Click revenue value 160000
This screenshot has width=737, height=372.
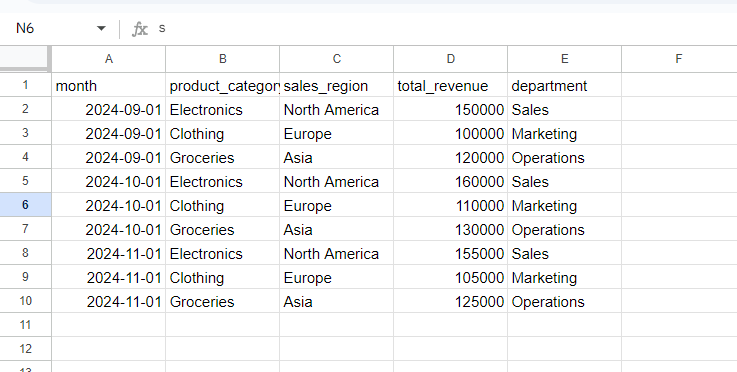(x=450, y=182)
